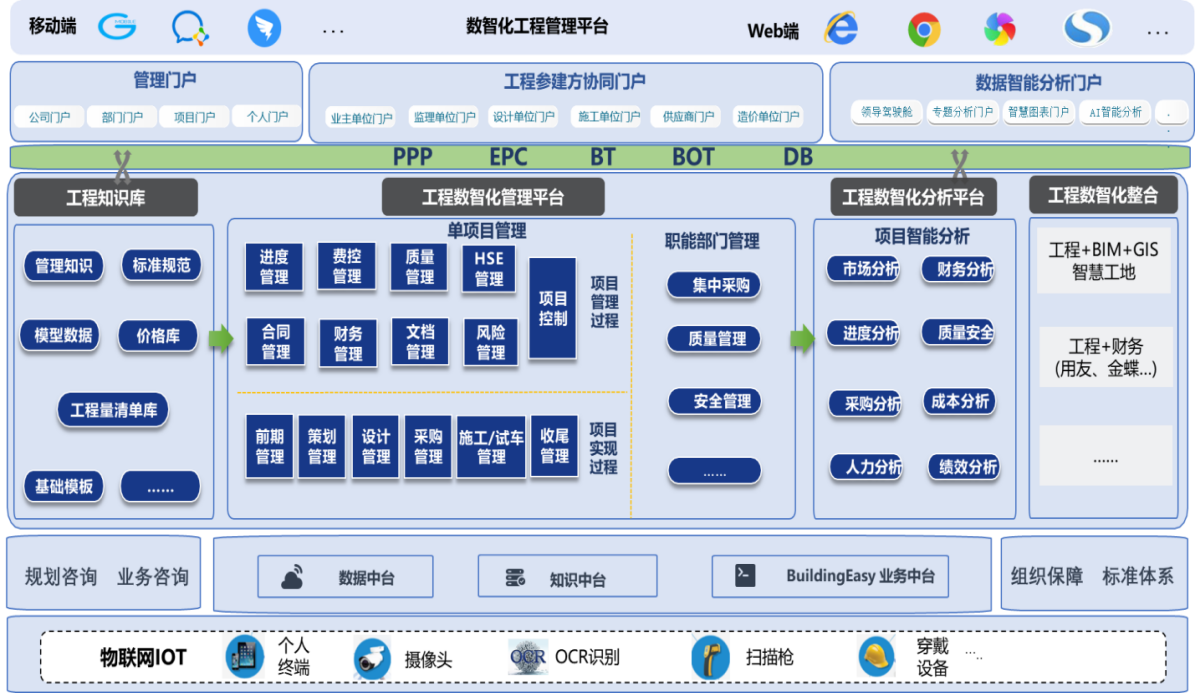The height and width of the screenshot is (693, 1195).
Task: Click the Google Chrome browser icon
Action: click(x=924, y=30)
